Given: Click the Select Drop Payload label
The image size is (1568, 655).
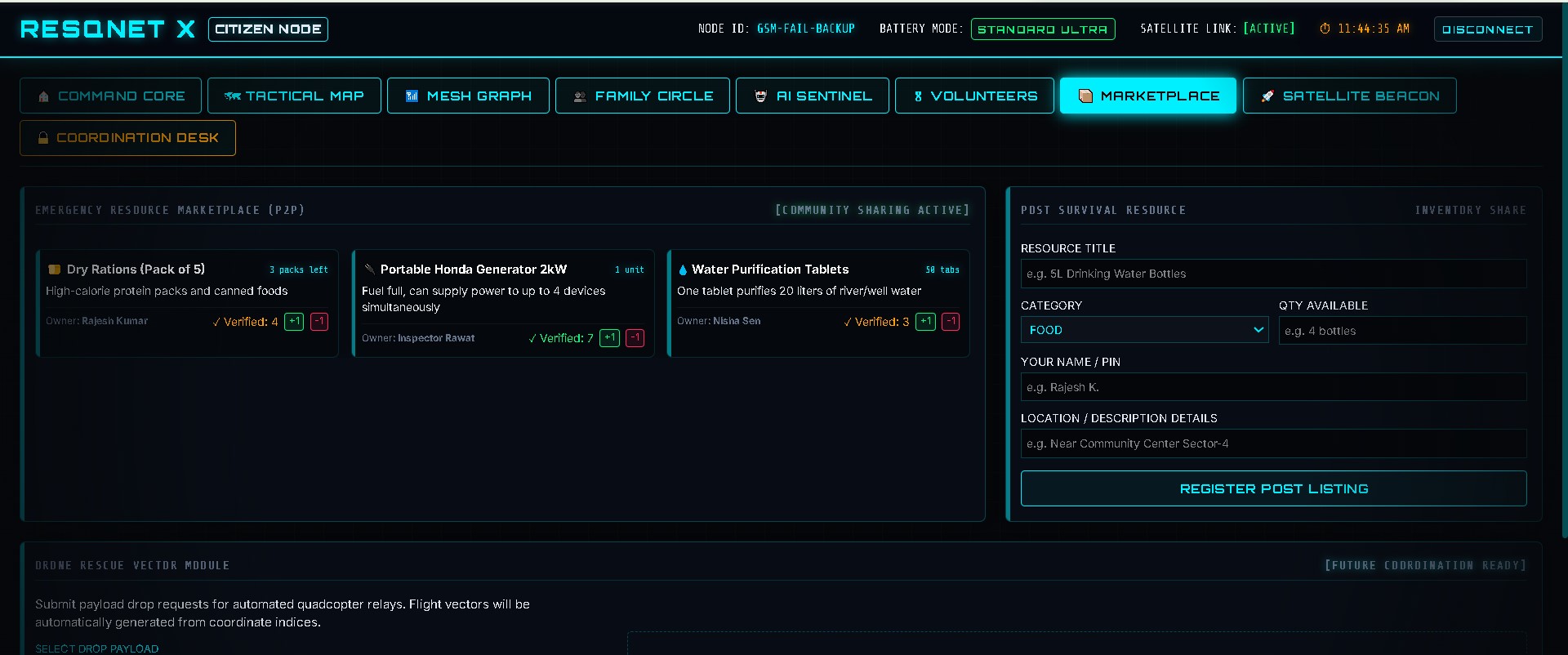Looking at the screenshot, I should [97, 648].
